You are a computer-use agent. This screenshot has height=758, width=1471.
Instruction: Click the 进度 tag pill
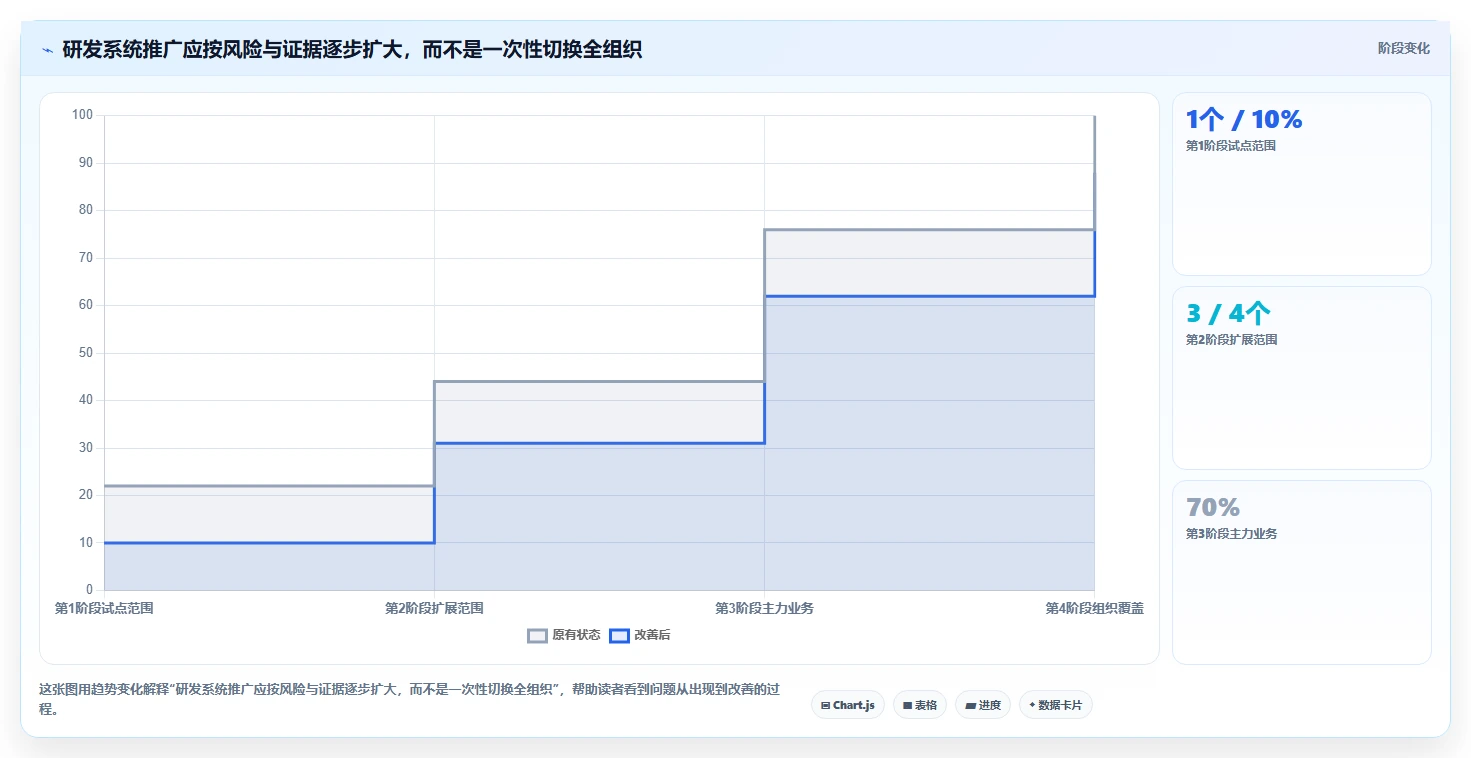pyautogui.click(x=982, y=705)
